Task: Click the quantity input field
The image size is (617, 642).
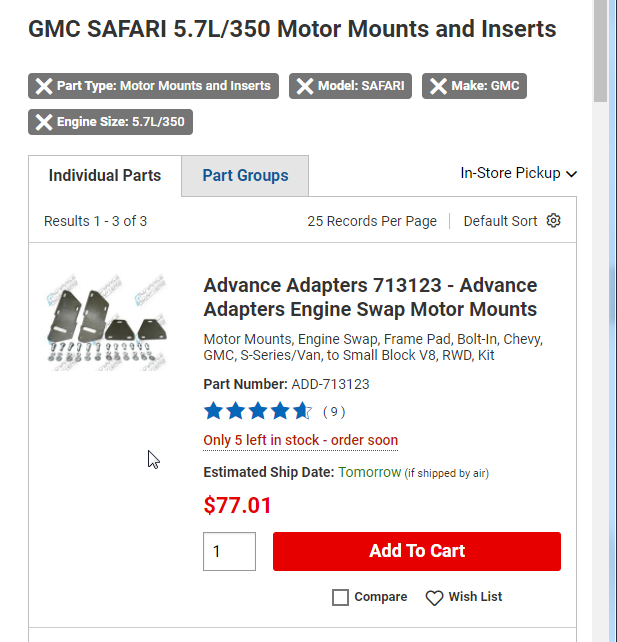Action: [229, 551]
